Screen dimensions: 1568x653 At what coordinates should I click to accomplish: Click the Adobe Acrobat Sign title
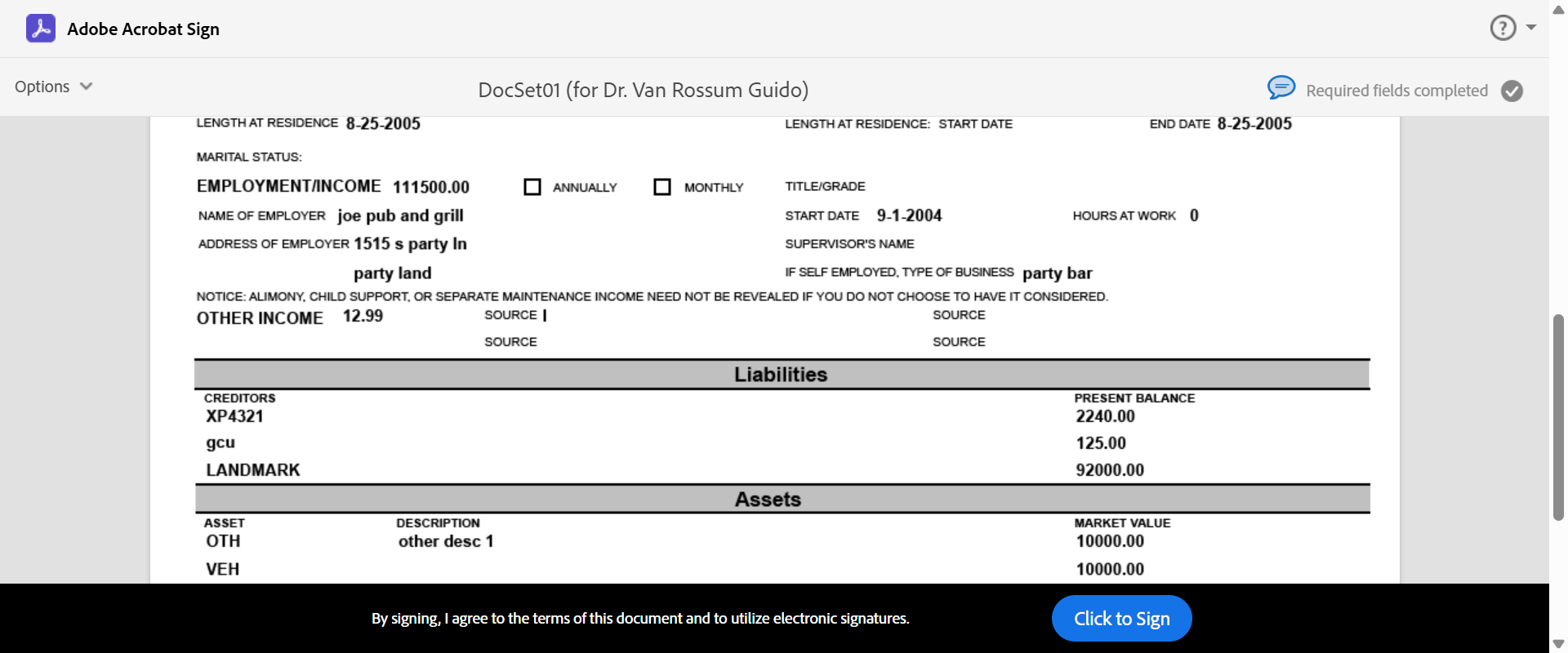(x=143, y=29)
